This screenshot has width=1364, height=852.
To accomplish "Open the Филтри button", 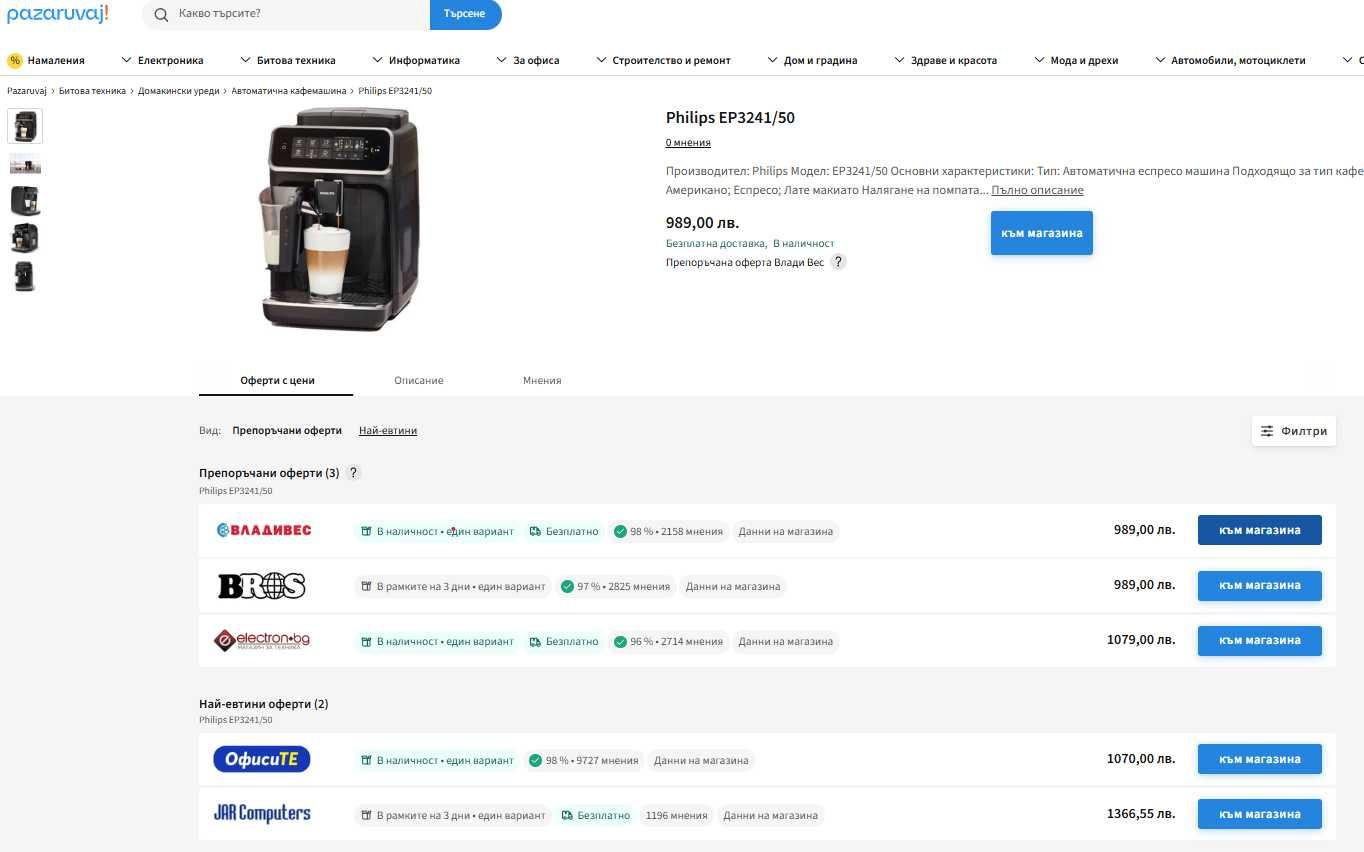I will click(x=1294, y=431).
